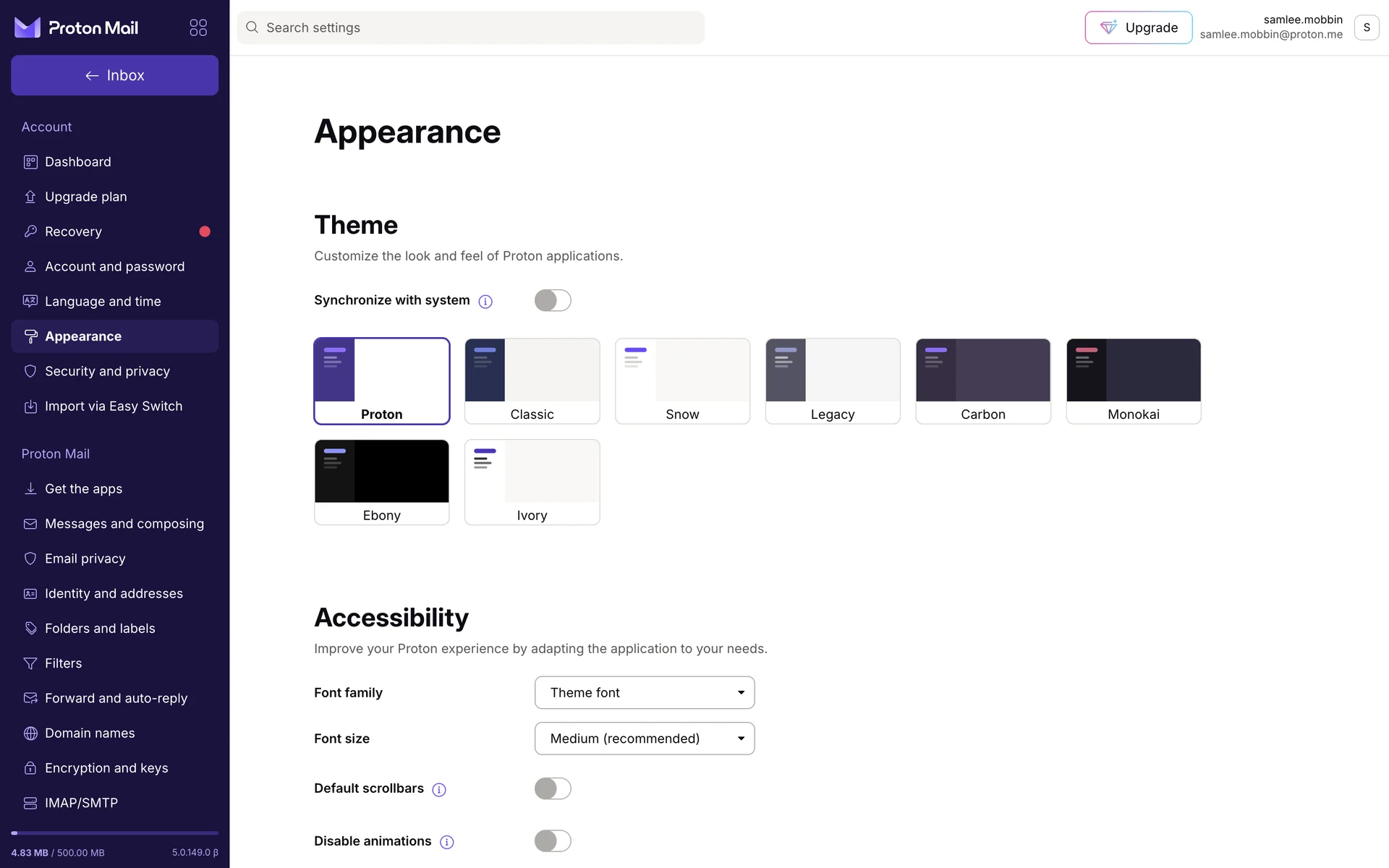
Task: Click the Domain names globe icon
Action: (30, 733)
